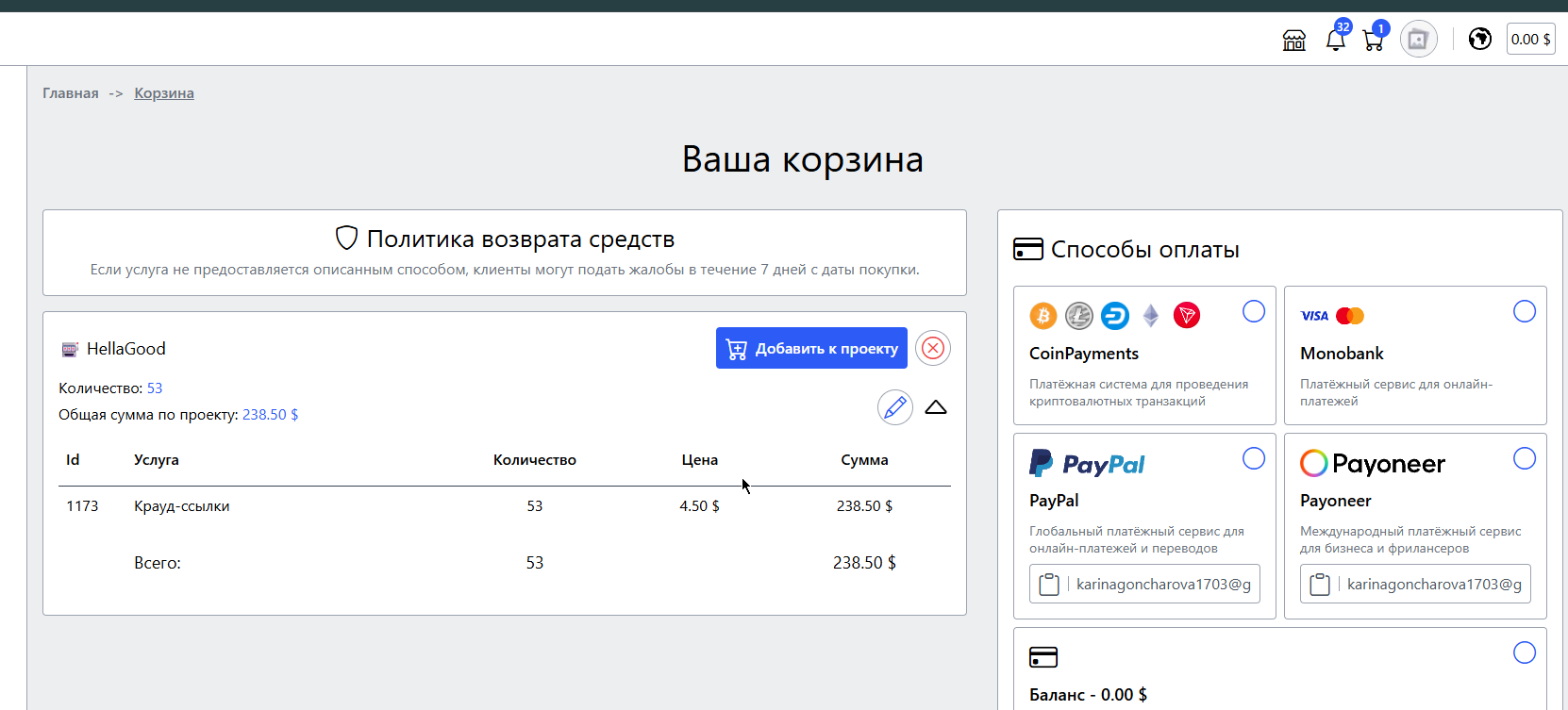Click quantity value 53 link
The width and height of the screenshot is (1568, 710).
click(x=155, y=388)
